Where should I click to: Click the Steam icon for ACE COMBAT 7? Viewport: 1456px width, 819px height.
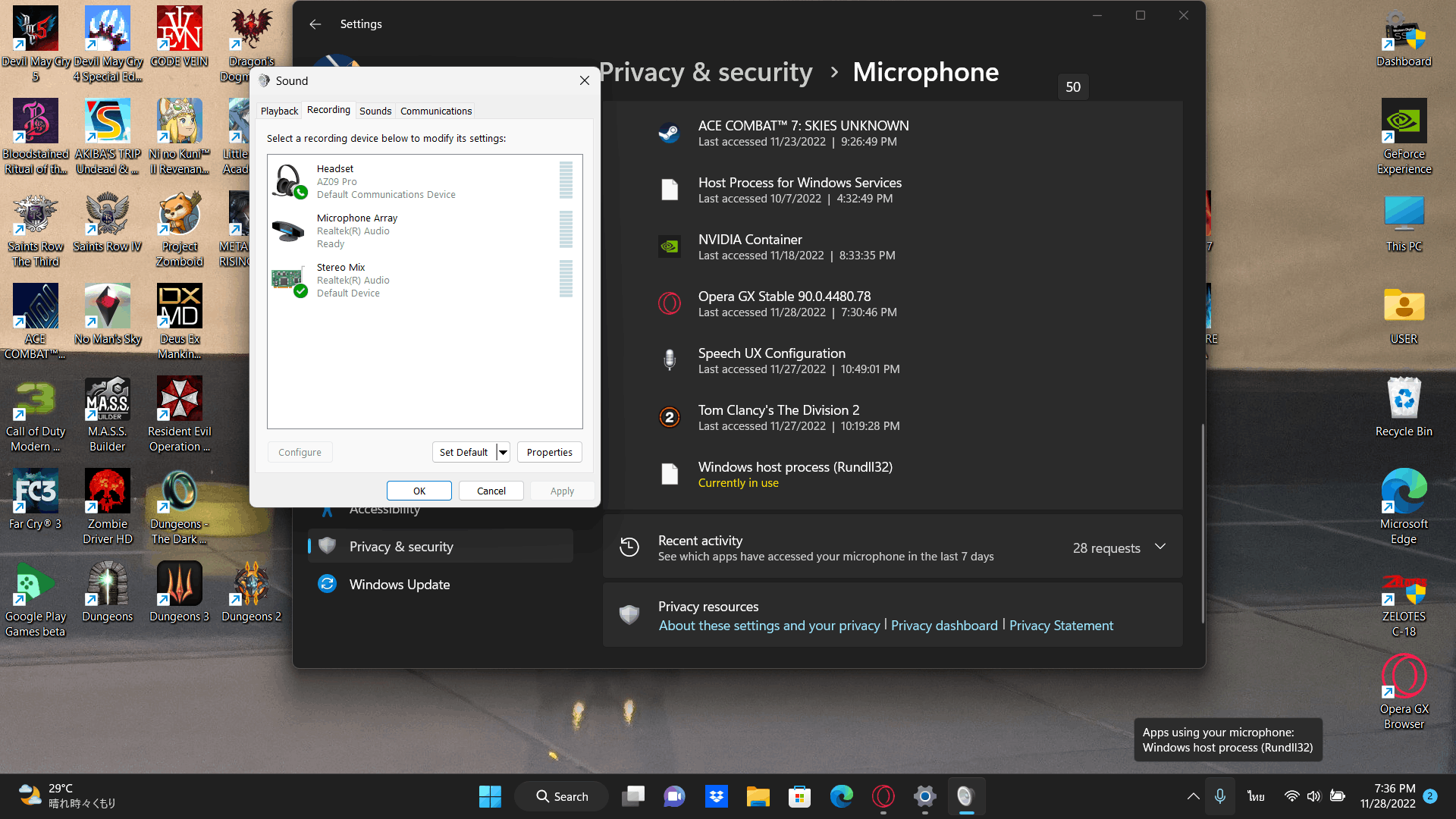669,133
